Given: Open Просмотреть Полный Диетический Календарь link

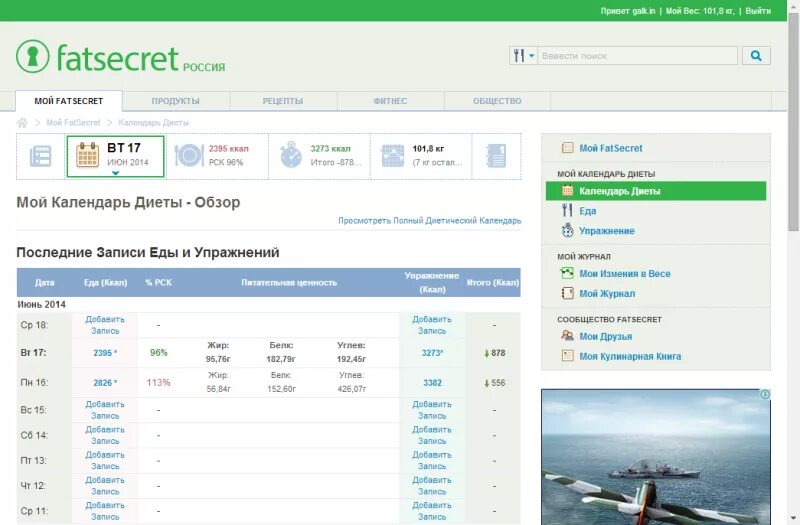Looking at the screenshot, I should click(x=430, y=220).
